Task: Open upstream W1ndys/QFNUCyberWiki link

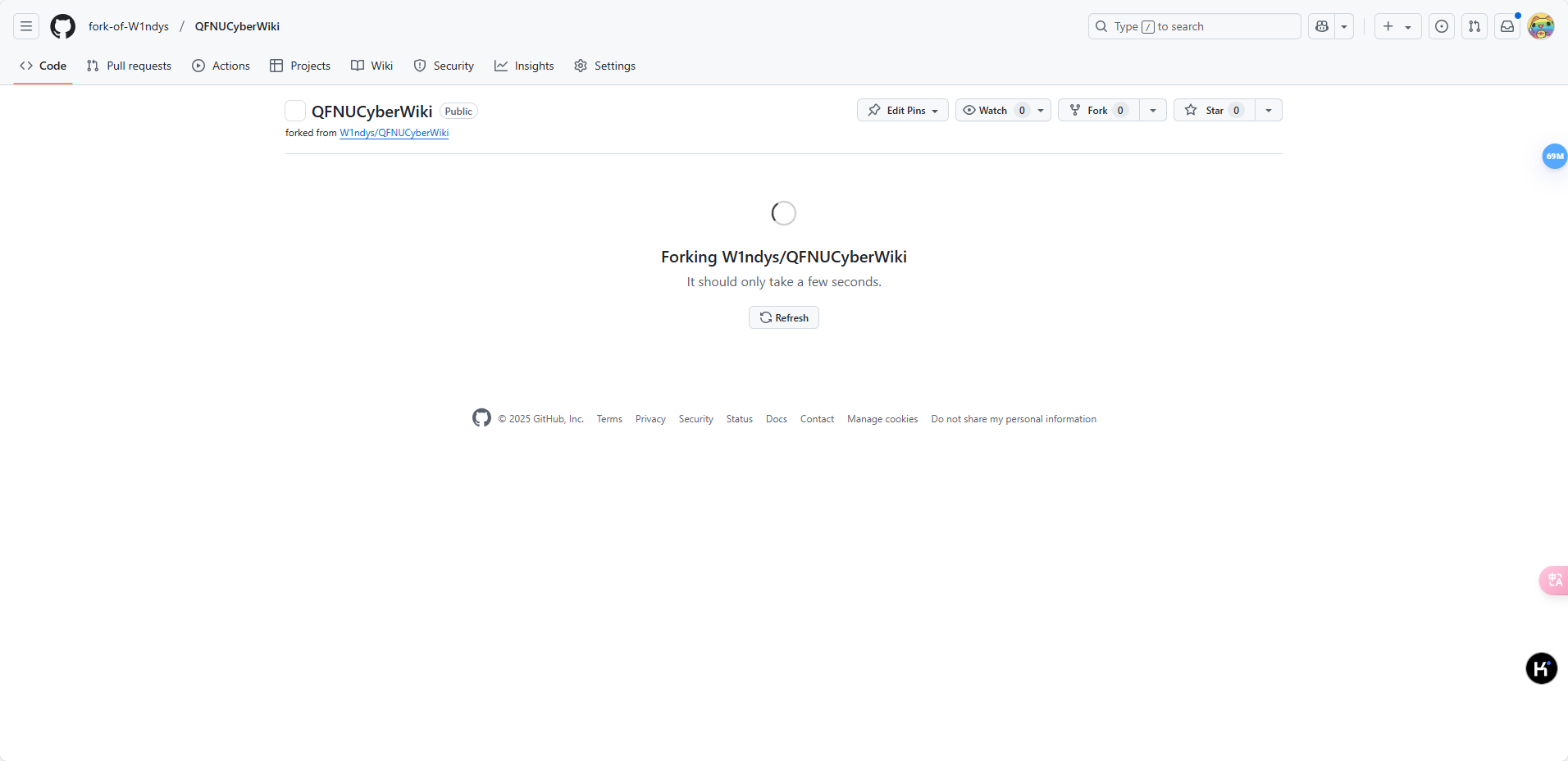Action: coord(394,133)
